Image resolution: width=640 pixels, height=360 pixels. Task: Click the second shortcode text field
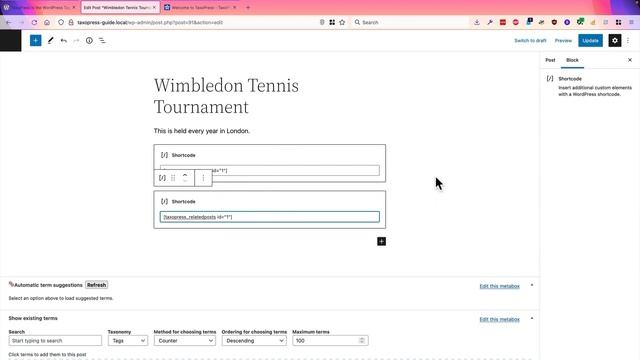270,217
